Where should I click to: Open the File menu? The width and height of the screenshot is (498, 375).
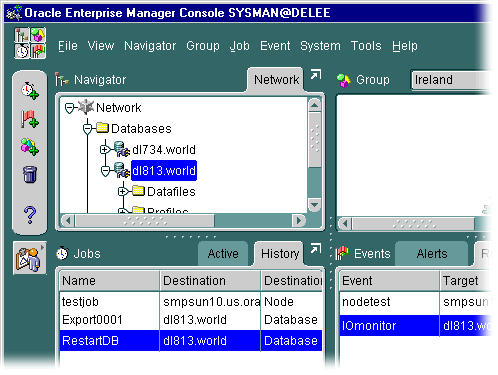[x=68, y=46]
